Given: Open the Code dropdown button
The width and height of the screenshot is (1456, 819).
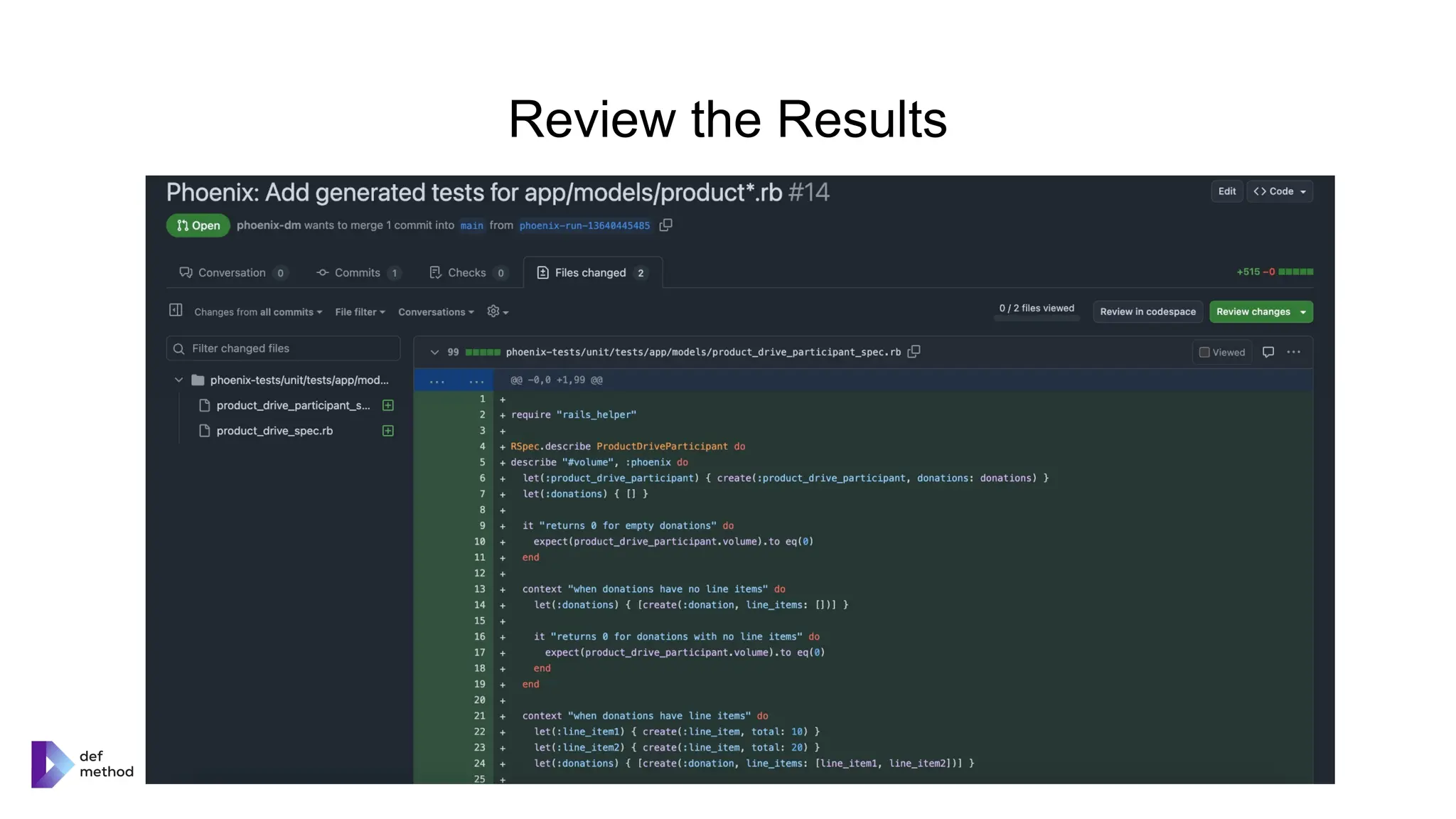Looking at the screenshot, I should coord(1280,191).
